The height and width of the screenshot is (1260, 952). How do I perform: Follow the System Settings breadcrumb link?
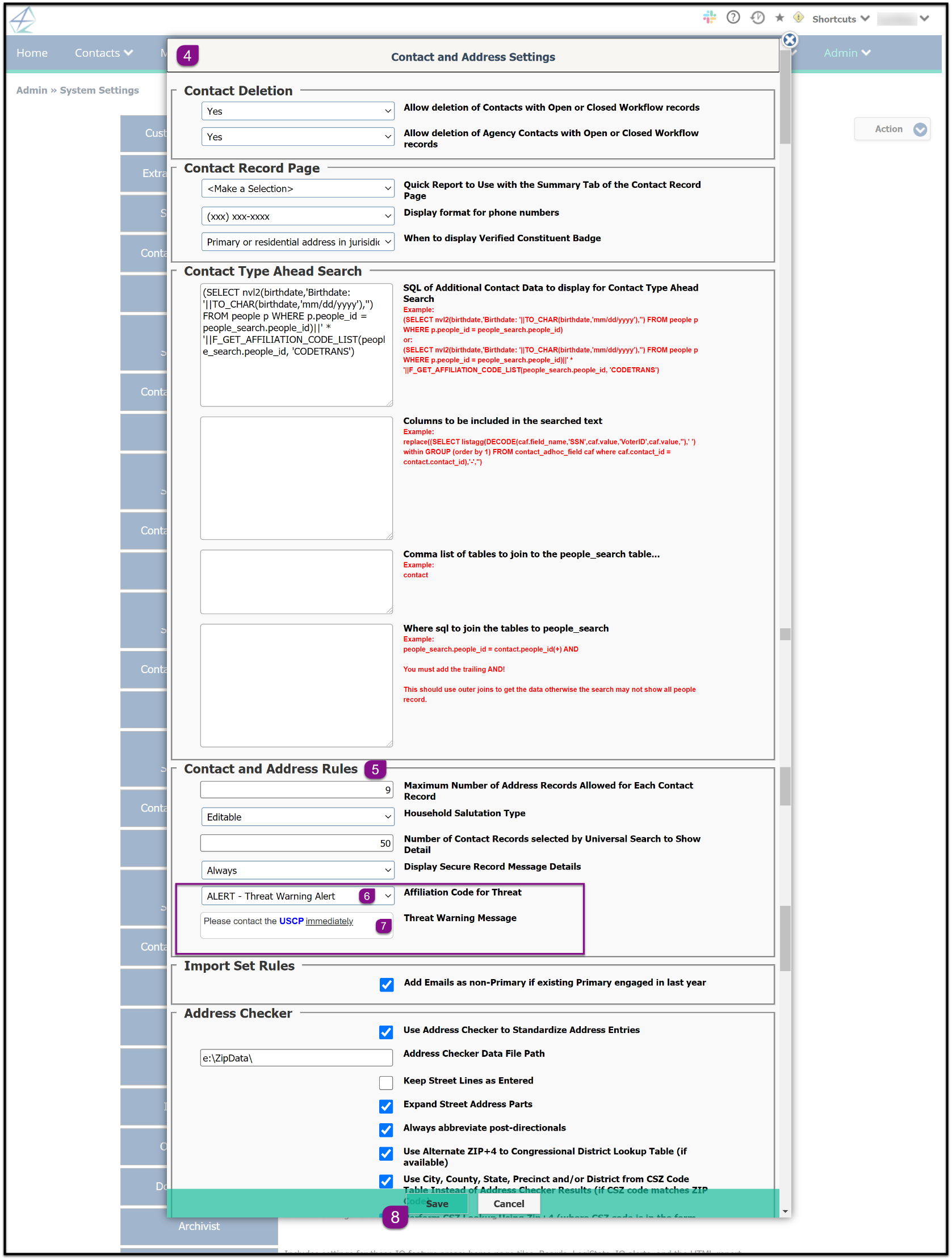click(99, 90)
